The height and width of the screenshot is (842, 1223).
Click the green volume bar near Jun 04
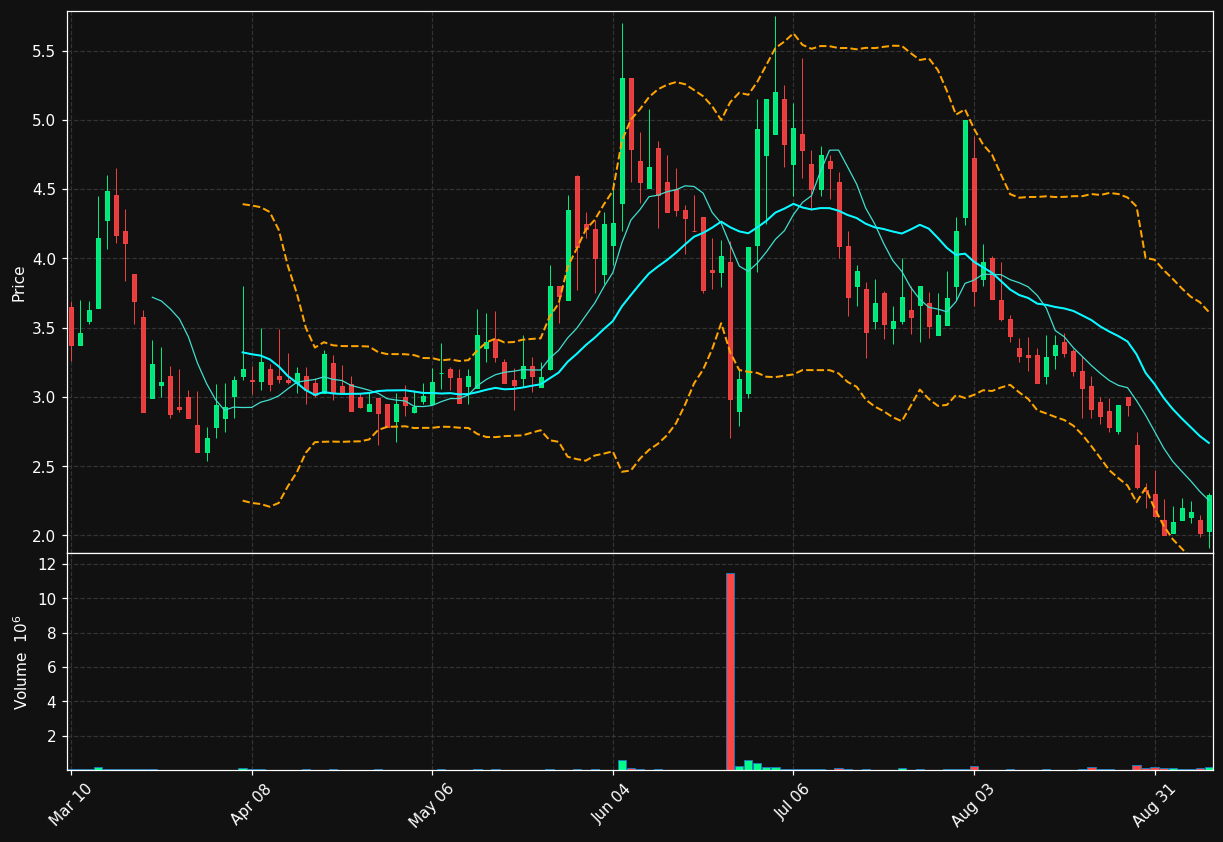[x=622, y=765]
